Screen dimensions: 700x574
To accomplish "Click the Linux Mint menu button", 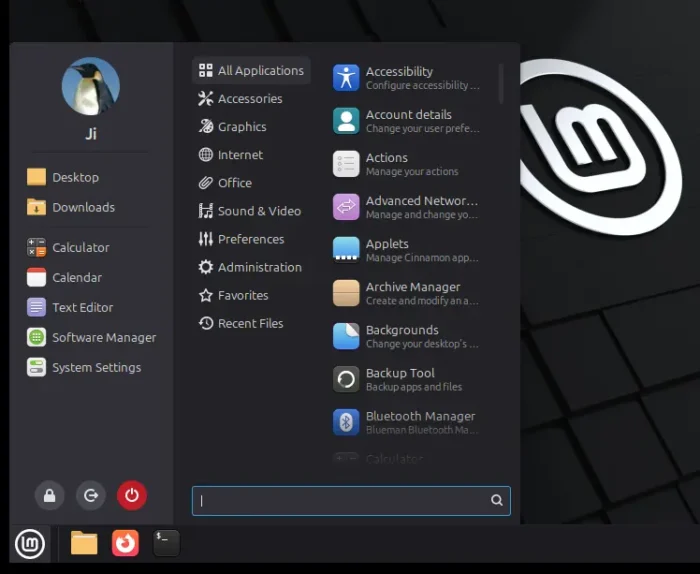I will pyautogui.click(x=30, y=544).
